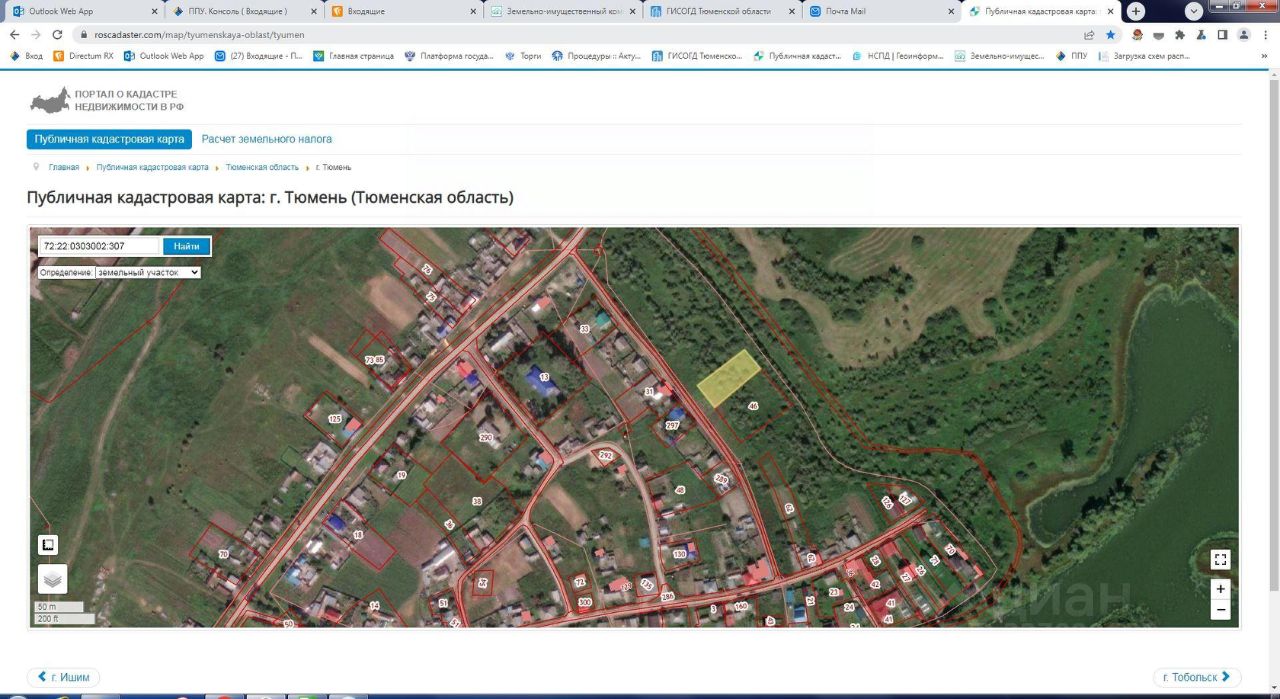Click parcel label 38 on map
The height and width of the screenshot is (699, 1280).
click(477, 501)
